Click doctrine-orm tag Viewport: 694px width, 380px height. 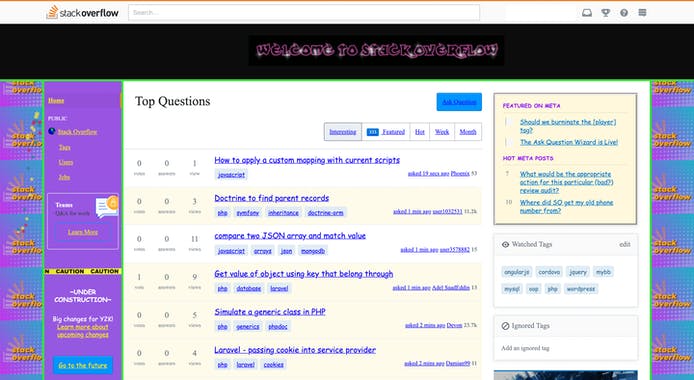click(325, 213)
